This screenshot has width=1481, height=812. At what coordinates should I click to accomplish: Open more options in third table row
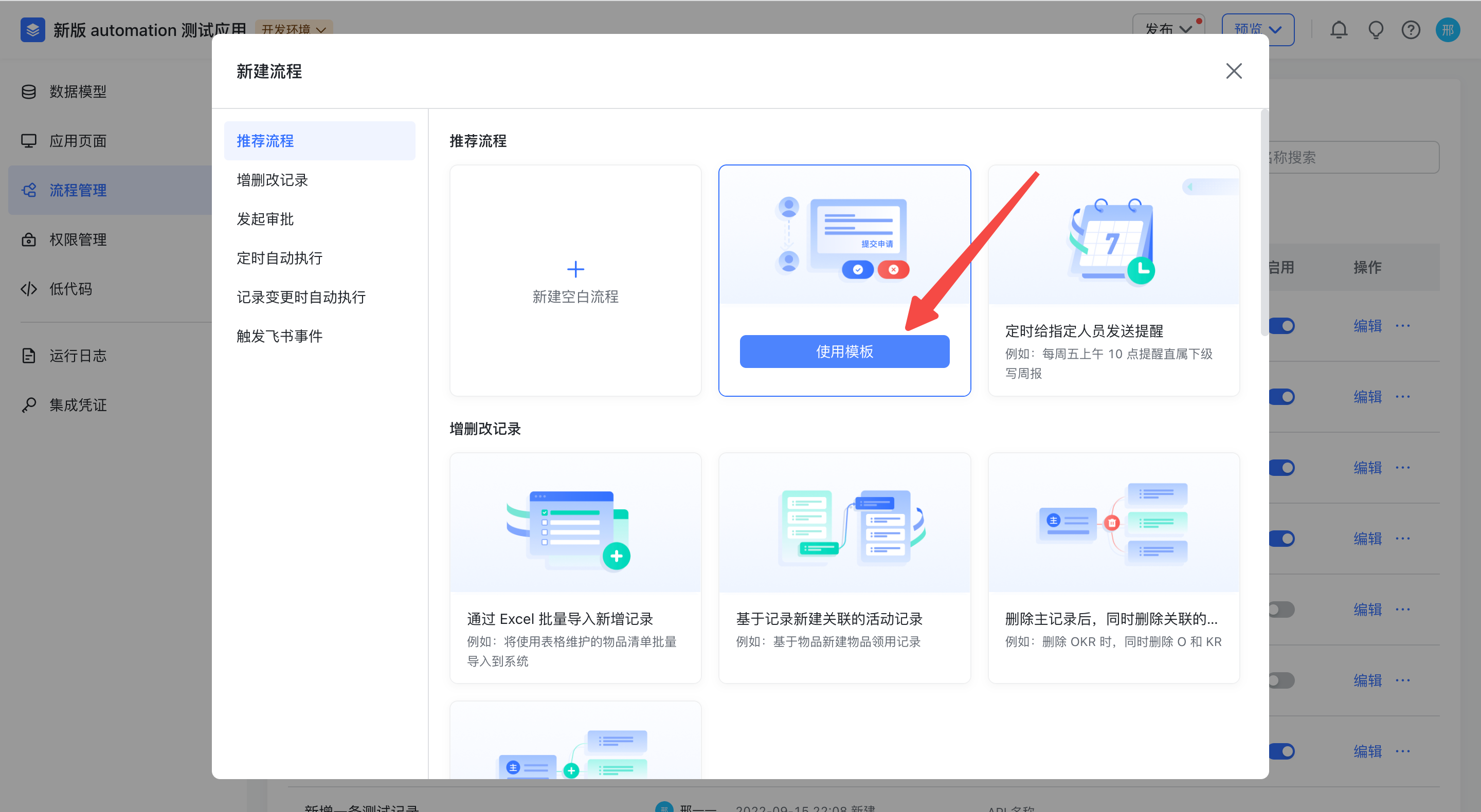point(1403,468)
